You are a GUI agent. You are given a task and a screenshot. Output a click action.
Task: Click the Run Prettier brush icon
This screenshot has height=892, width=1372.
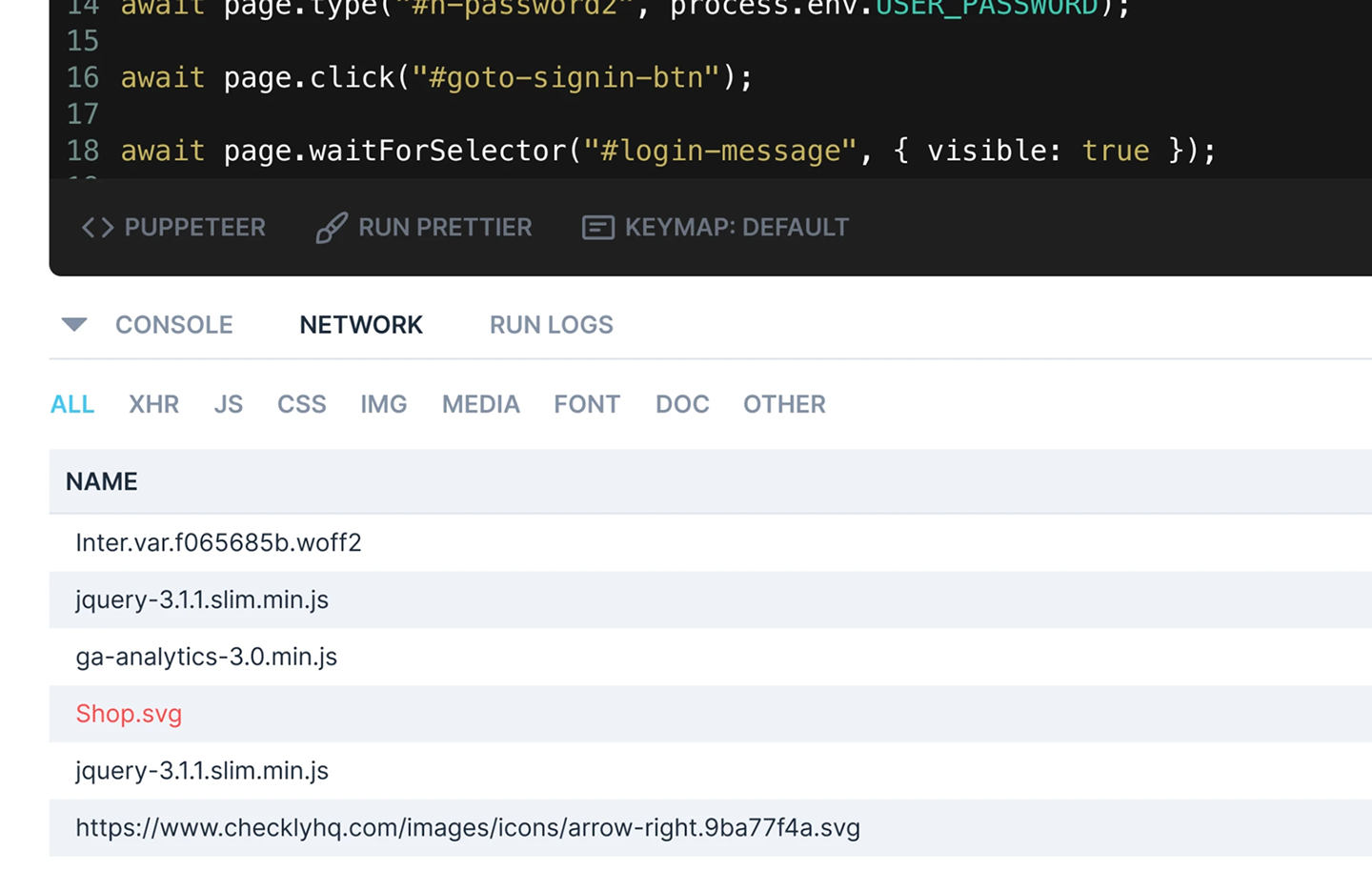332,228
